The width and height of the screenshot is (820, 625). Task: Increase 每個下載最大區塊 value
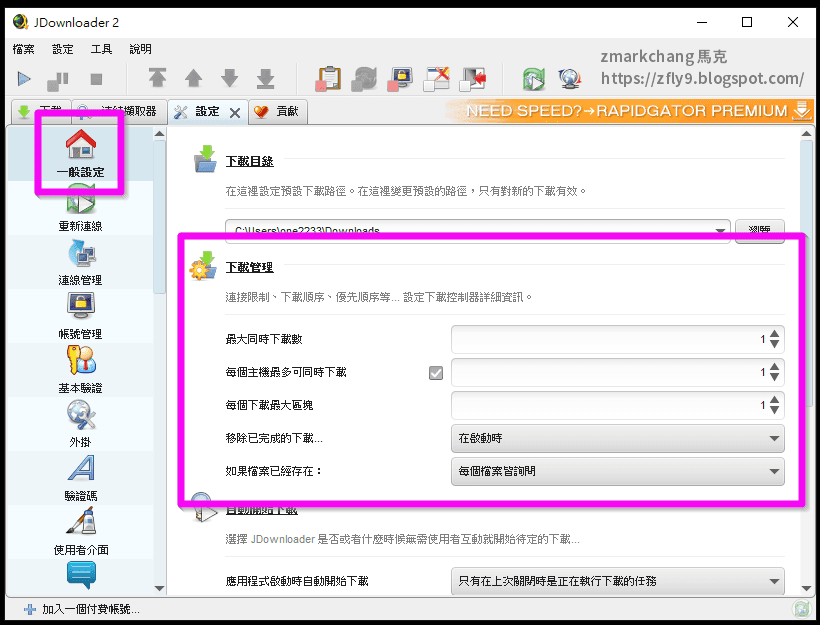click(x=775, y=400)
